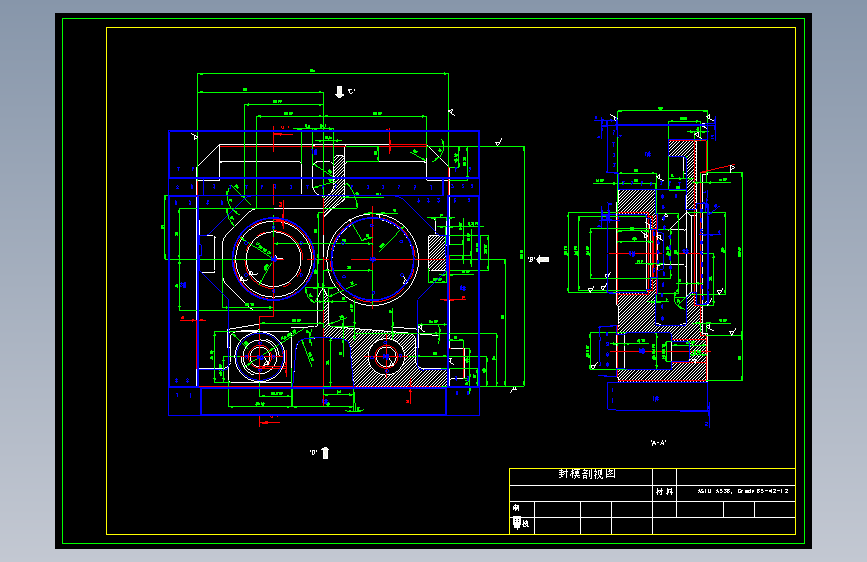The height and width of the screenshot is (562, 867).
Task: Select the title text 封模剖视图
Action: 587,474
